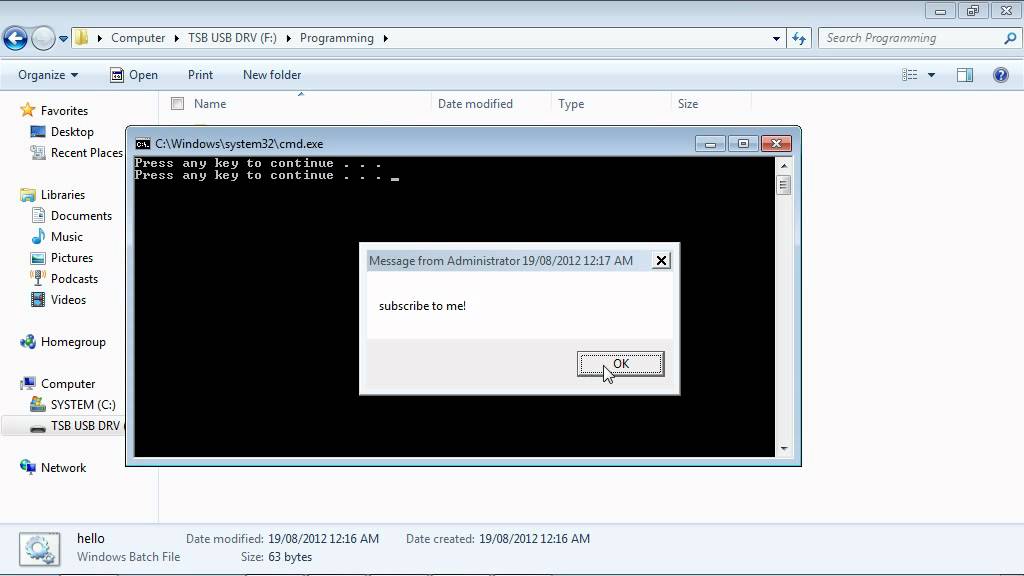This screenshot has height=576, width=1024.
Task: Expand arrow after TSB USB DRV breadcrumb
Action: 288,38
